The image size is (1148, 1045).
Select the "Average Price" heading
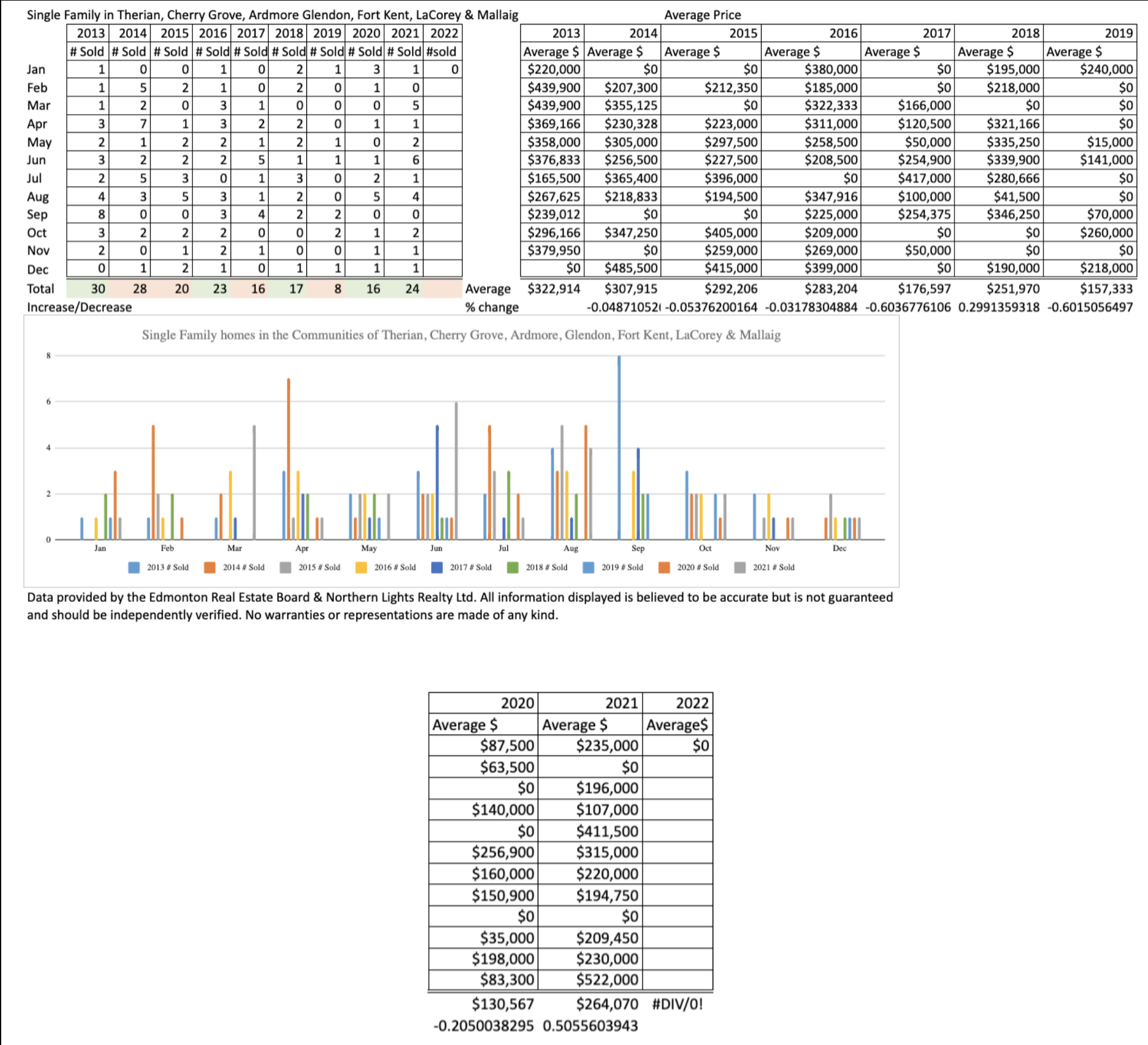pyautogui.click(x=702, y=15)
